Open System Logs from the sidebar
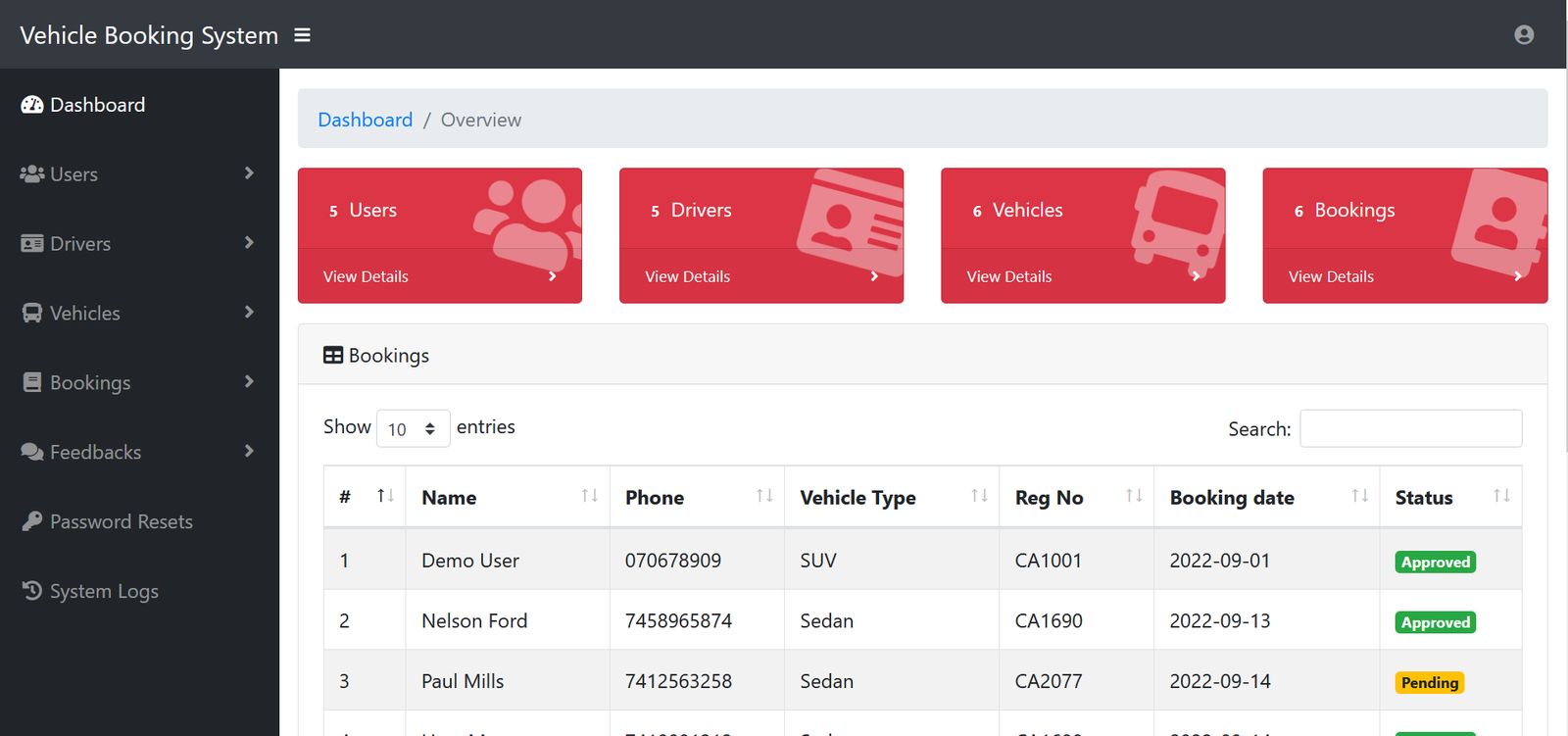The image size is (1568, 736). (104, 591)
